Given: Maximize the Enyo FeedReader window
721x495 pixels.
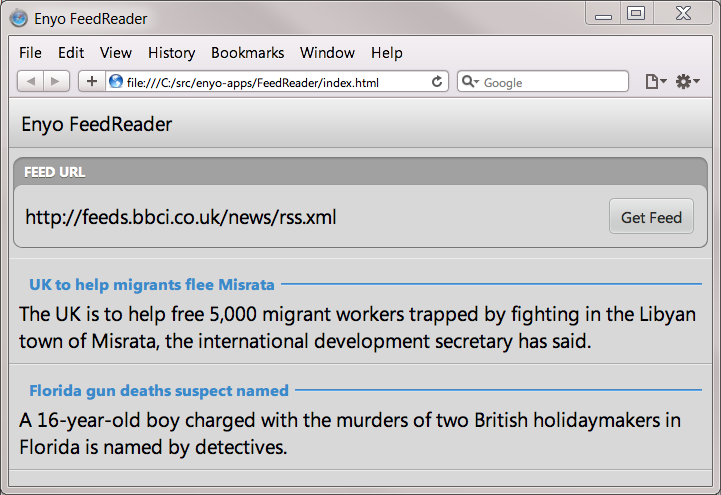Looking at the screenshot, I should coord(635,13).
